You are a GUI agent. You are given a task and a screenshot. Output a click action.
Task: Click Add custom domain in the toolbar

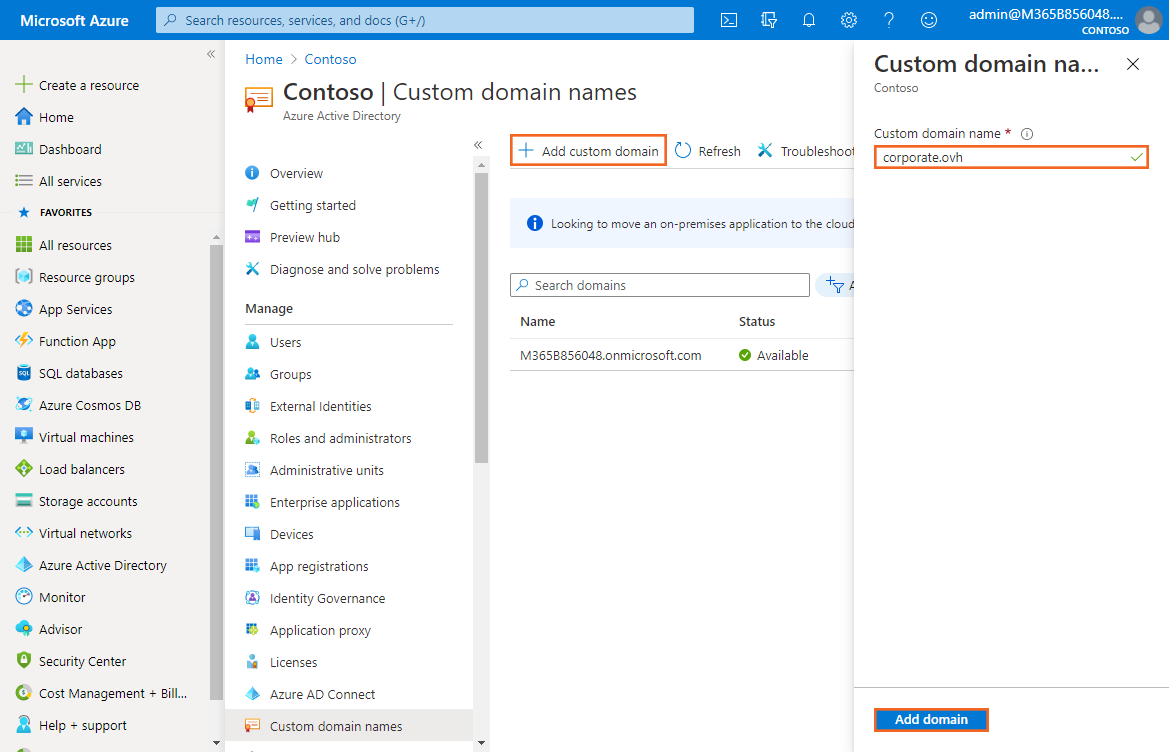pyautogui.click(x=589, y=151)
